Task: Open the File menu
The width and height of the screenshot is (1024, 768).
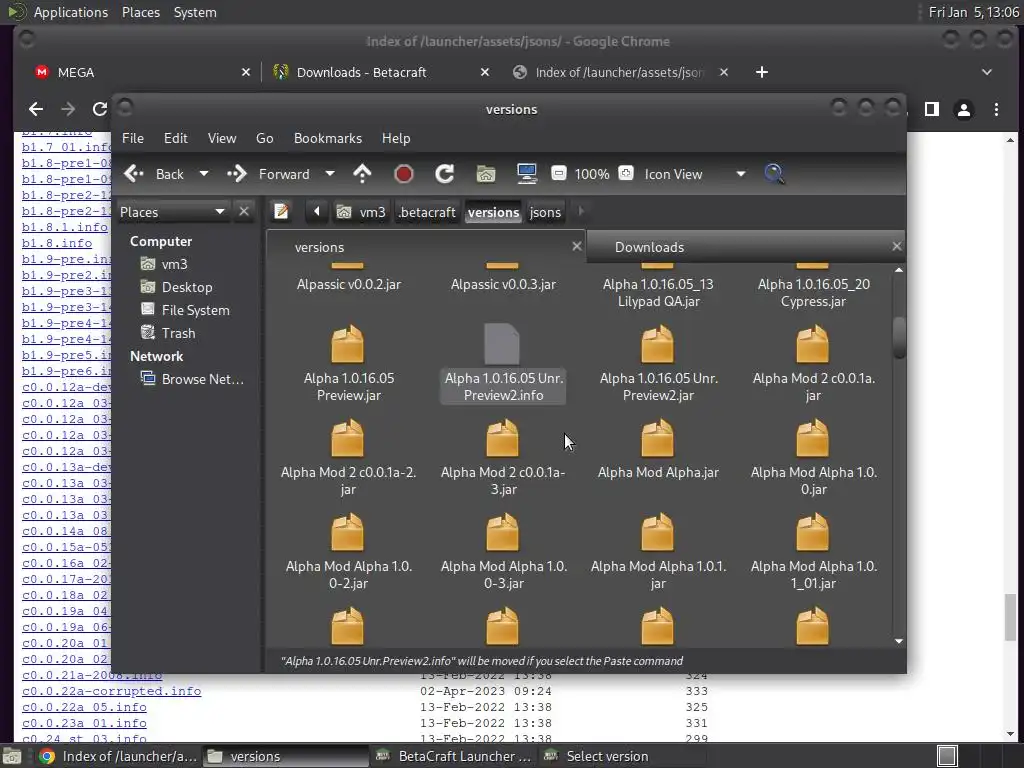Action: click(133, 138)
